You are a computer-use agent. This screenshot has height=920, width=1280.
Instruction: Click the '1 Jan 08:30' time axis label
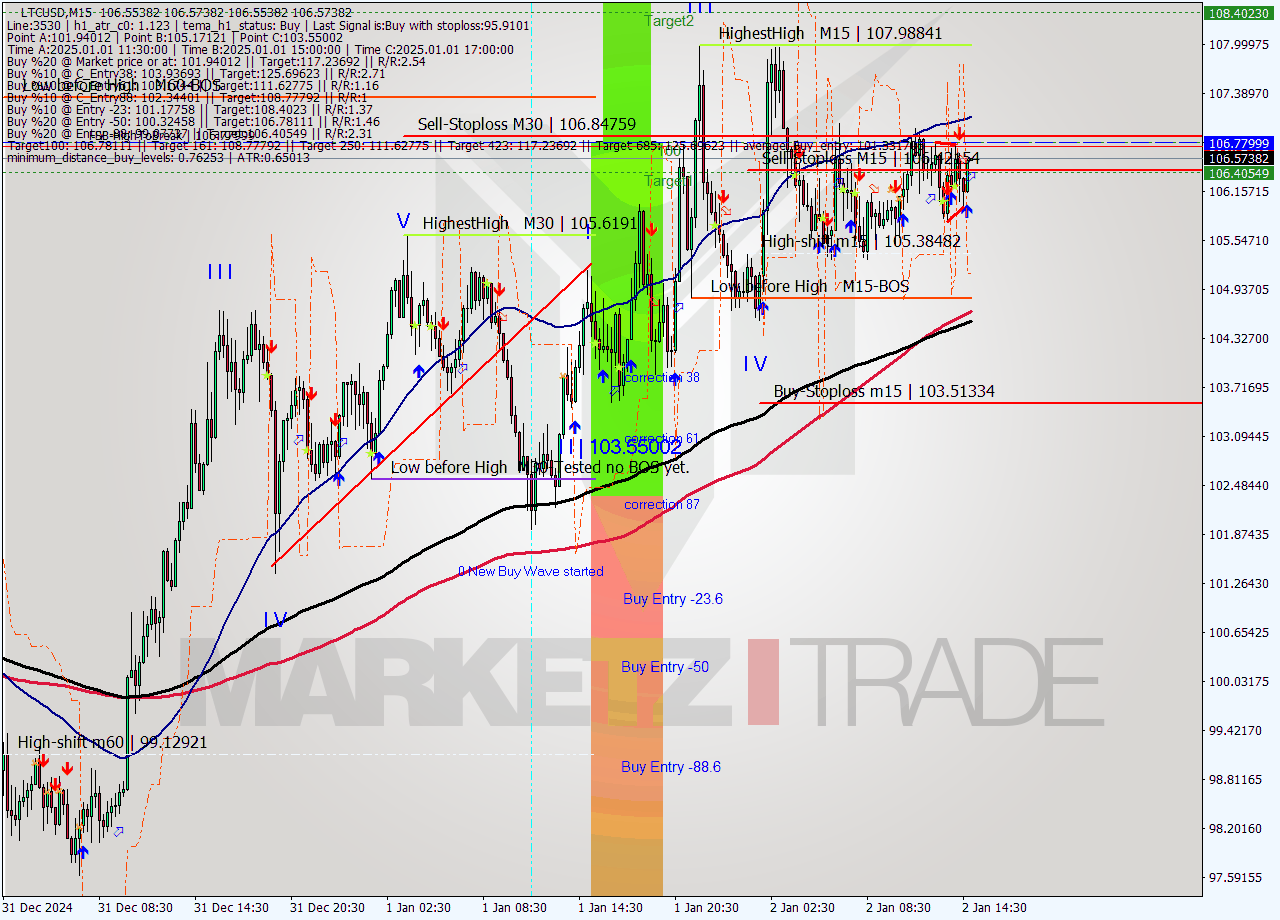(514, 908)
